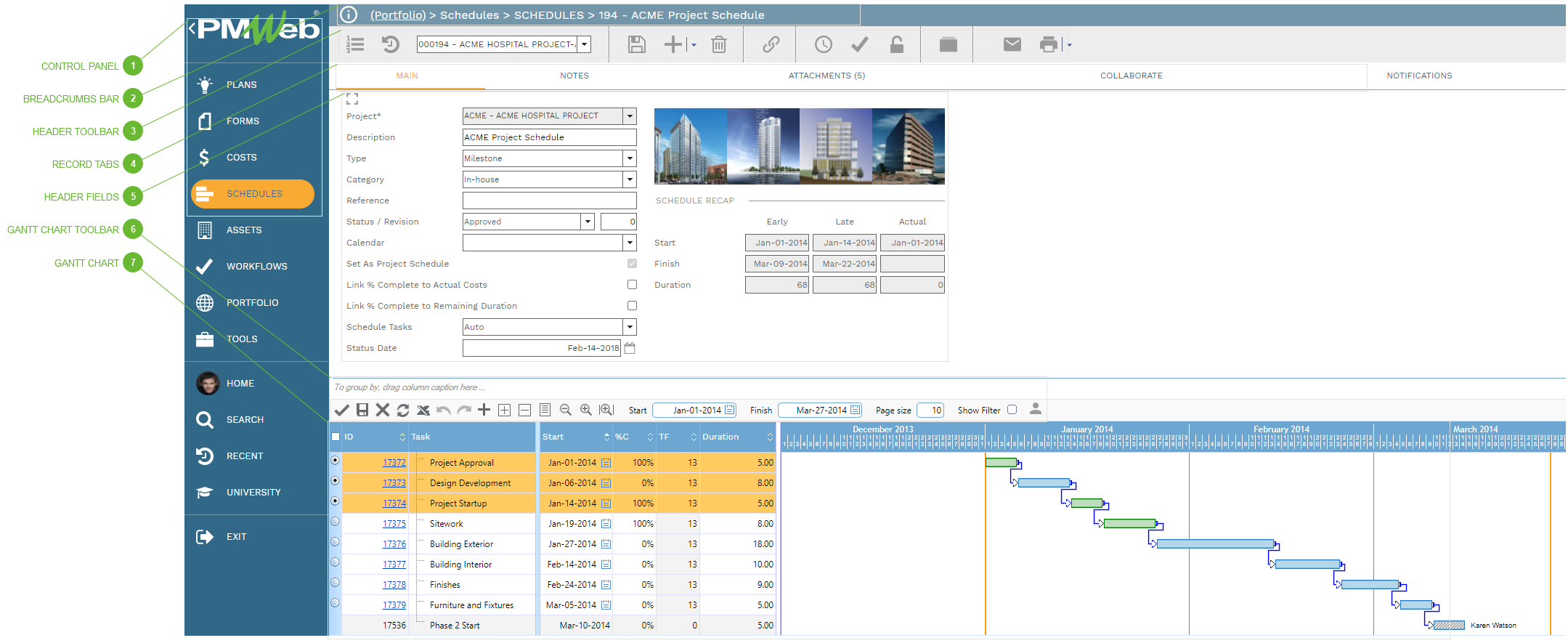Open task link 17372
1568x643 pixels.
[394, 463]
